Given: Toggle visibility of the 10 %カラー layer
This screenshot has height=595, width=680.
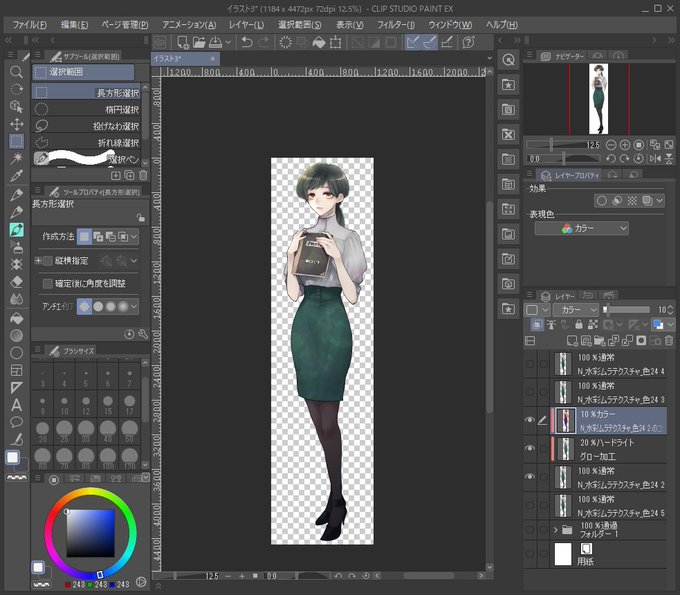Looking at the screenshot, I should pyautogui.click(x=530, y=420).
